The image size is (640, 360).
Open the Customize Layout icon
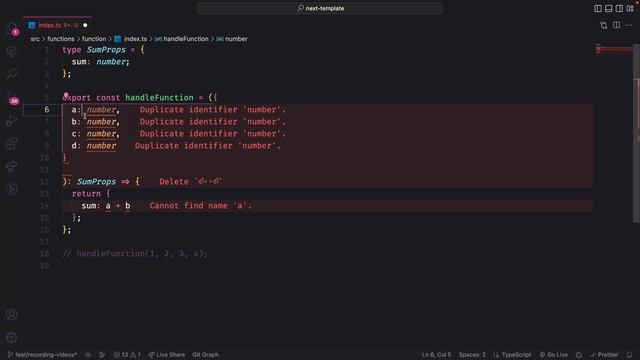(x=630, y=8)
